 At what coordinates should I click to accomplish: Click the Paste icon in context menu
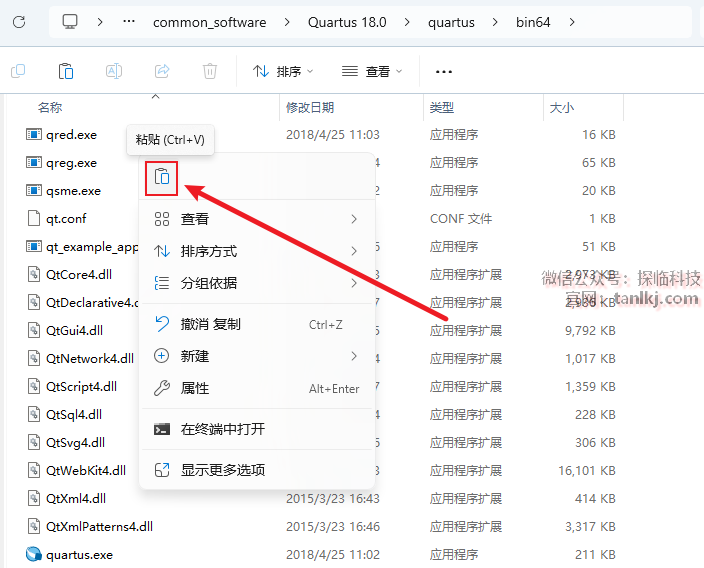162,178
